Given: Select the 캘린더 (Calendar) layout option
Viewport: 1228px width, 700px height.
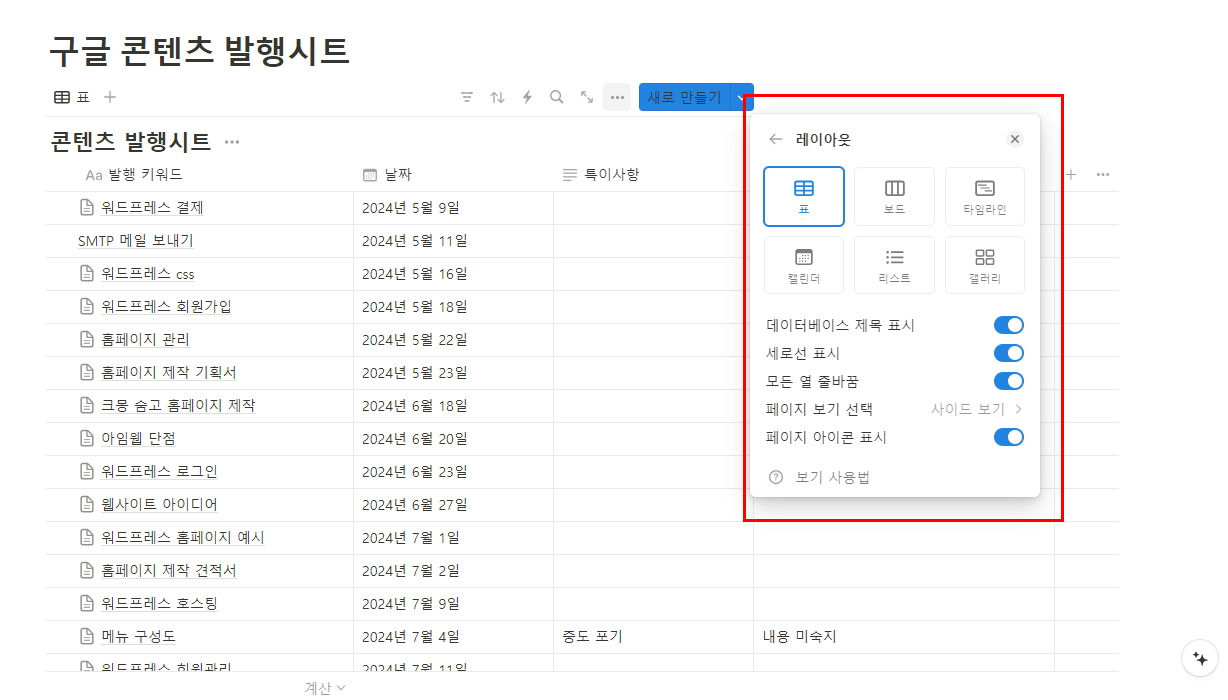Looking at the screenshot, I should pos(804,265).
